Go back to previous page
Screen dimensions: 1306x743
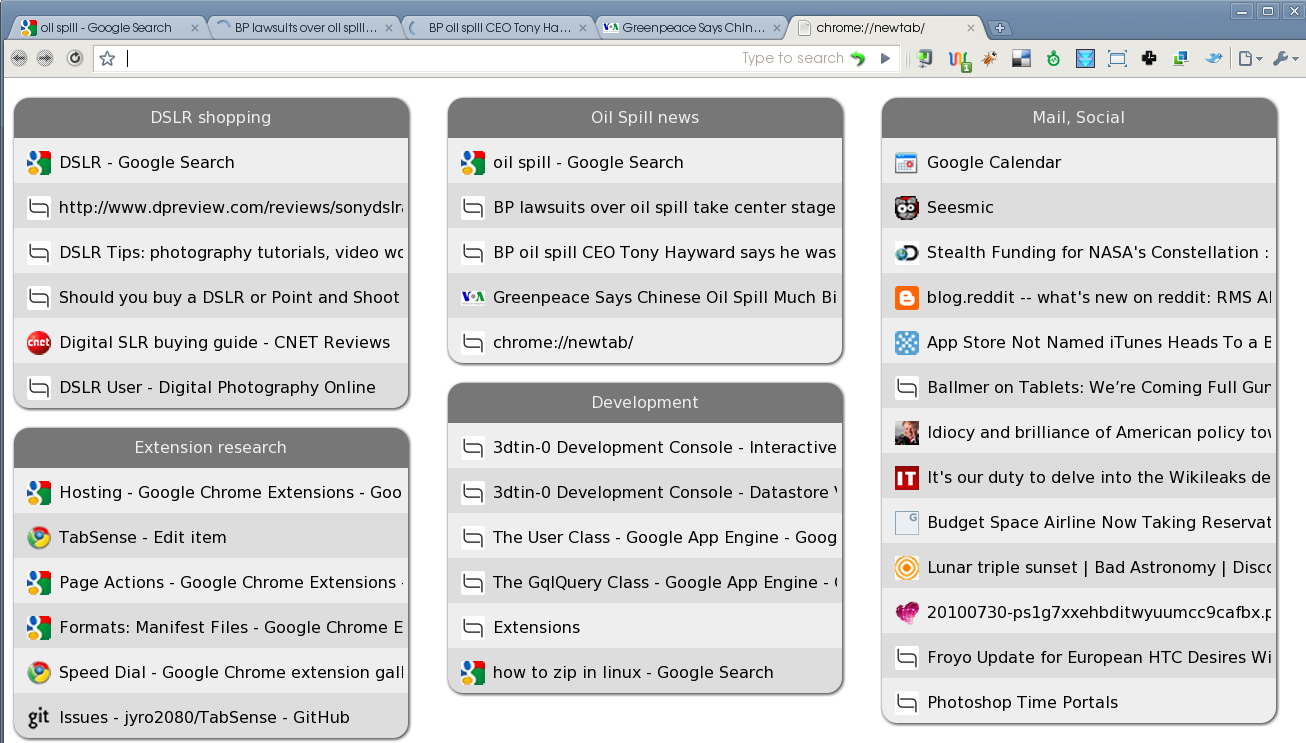pos(19,59)
